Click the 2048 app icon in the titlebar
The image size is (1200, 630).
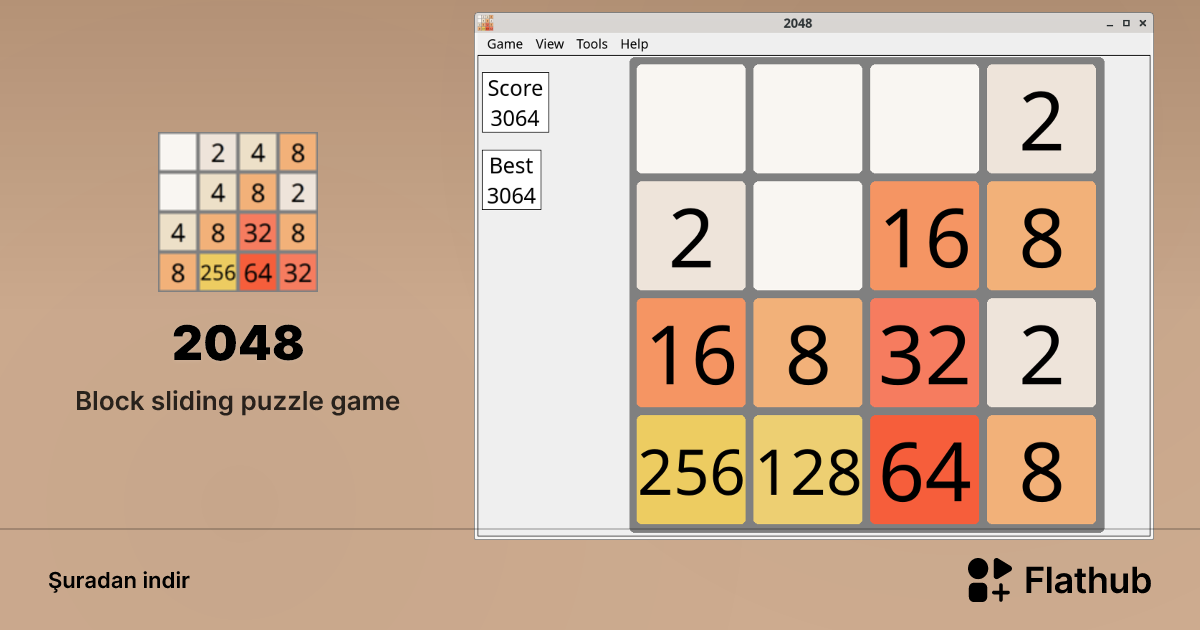484,22
